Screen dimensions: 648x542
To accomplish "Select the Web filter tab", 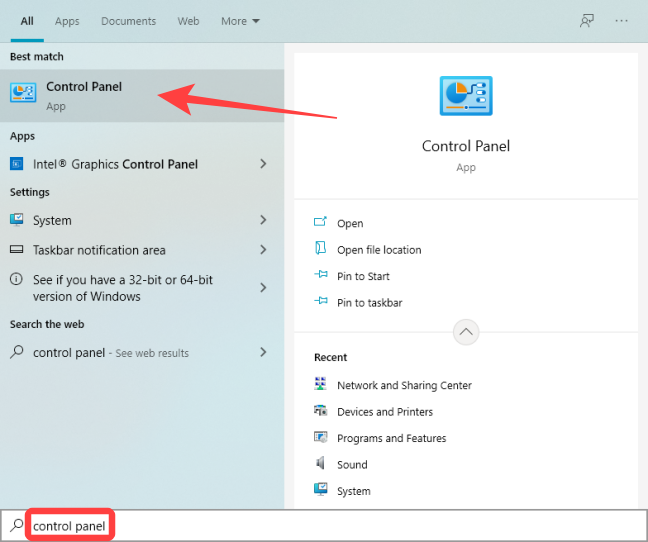I will (188, 21).
